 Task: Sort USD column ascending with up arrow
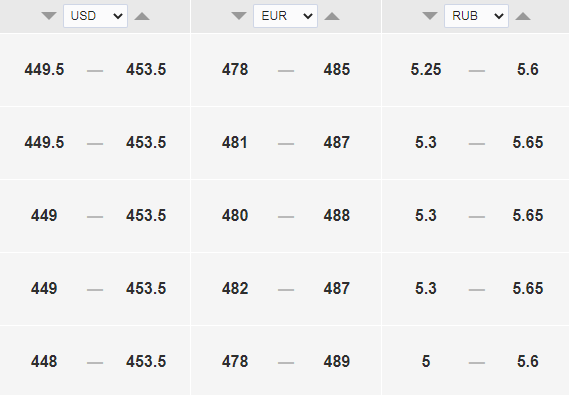(x=142, y=16)
